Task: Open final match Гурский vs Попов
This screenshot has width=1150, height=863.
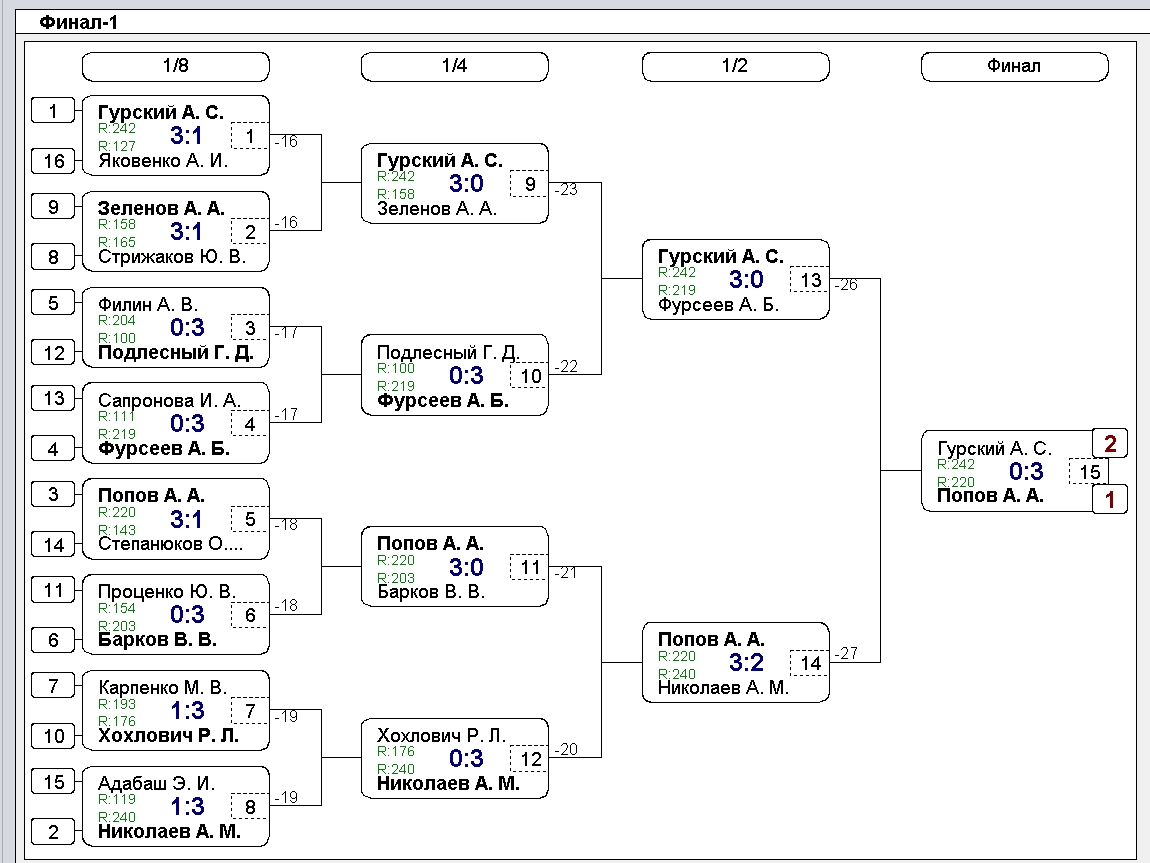Action: click(1014, 471)
